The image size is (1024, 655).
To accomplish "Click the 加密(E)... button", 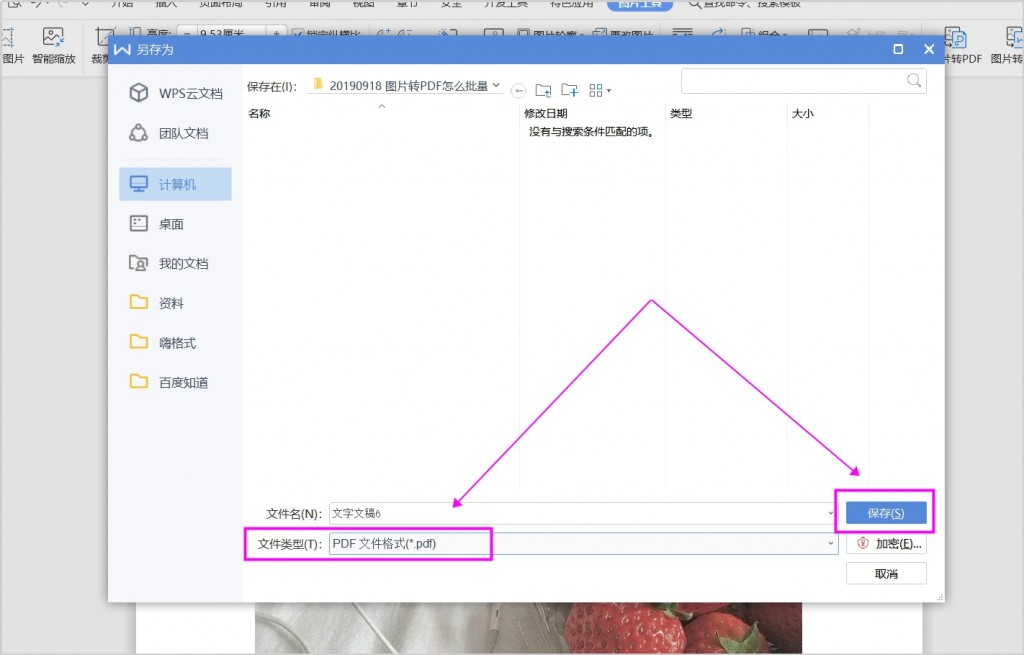I will [886, 543].
